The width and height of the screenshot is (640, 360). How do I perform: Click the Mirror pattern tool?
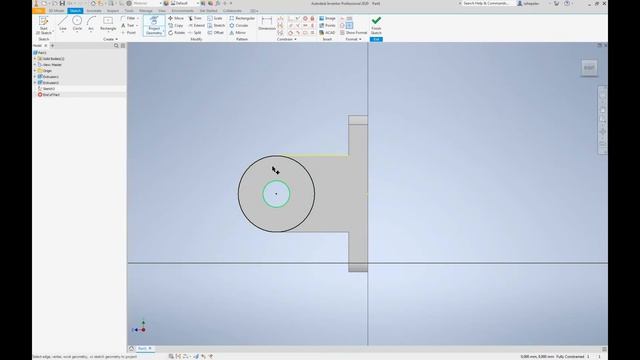pos(238,32)
